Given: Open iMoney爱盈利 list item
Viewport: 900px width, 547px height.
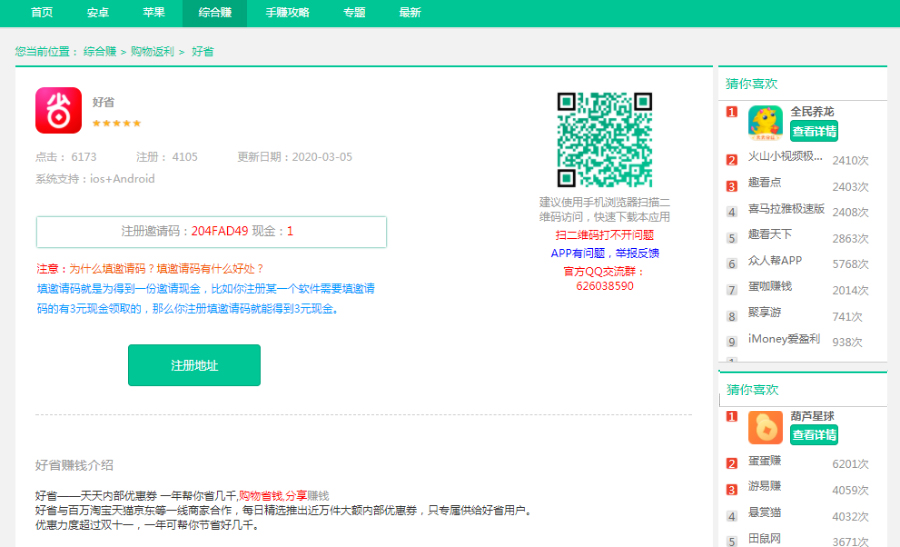Looking at the screenshot, I should click(784, 339).
